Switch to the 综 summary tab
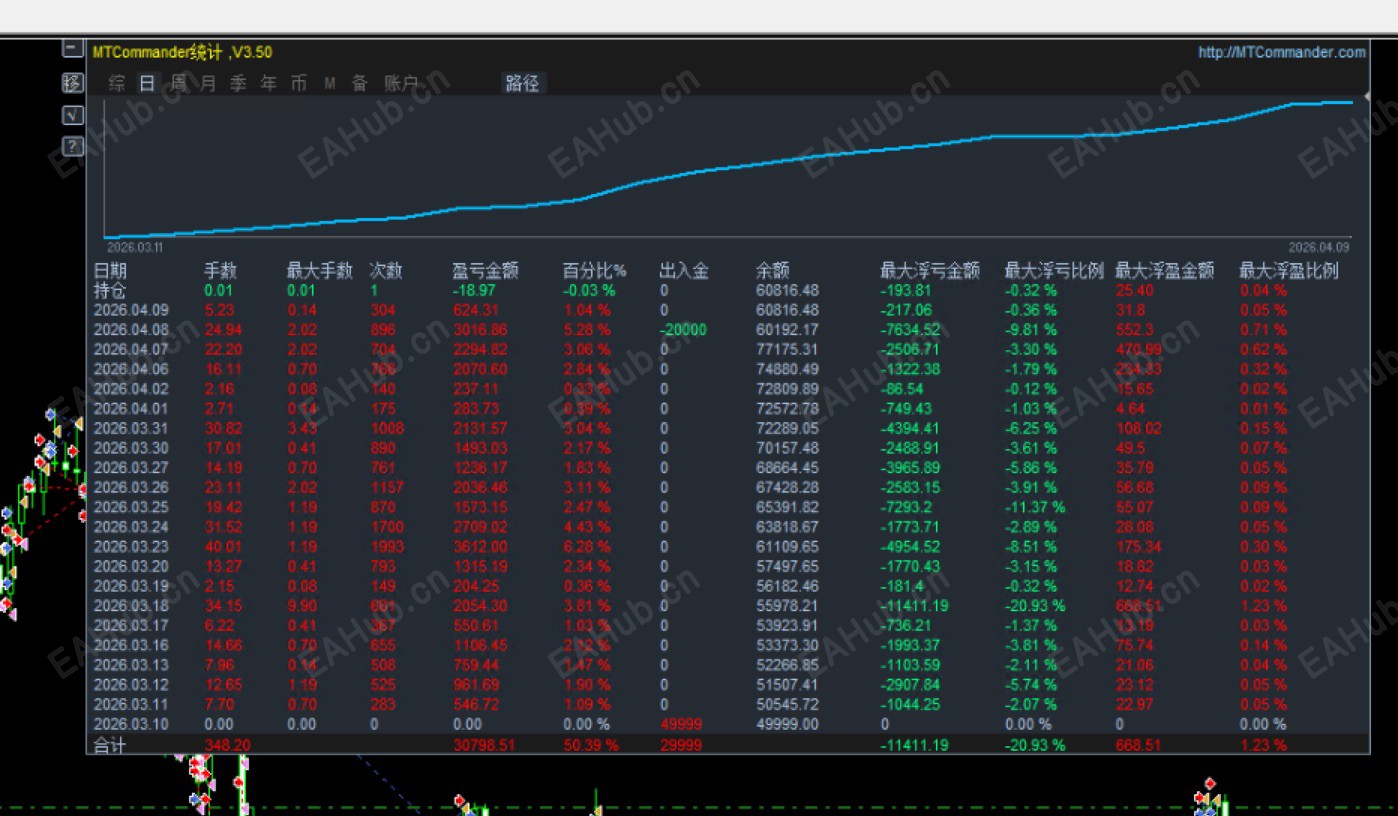The height and width of the screenshot is (816, 1398). (x=117, y=84)
